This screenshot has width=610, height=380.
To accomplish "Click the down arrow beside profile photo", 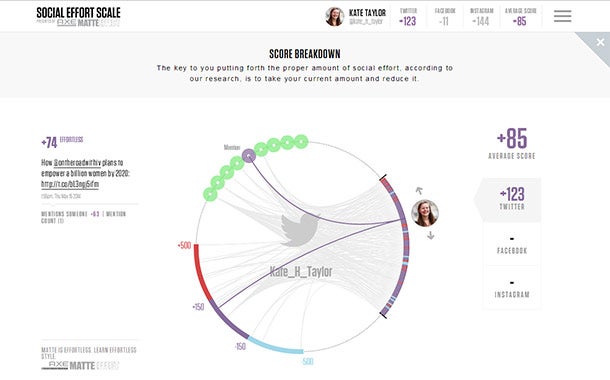I will 431,235.
